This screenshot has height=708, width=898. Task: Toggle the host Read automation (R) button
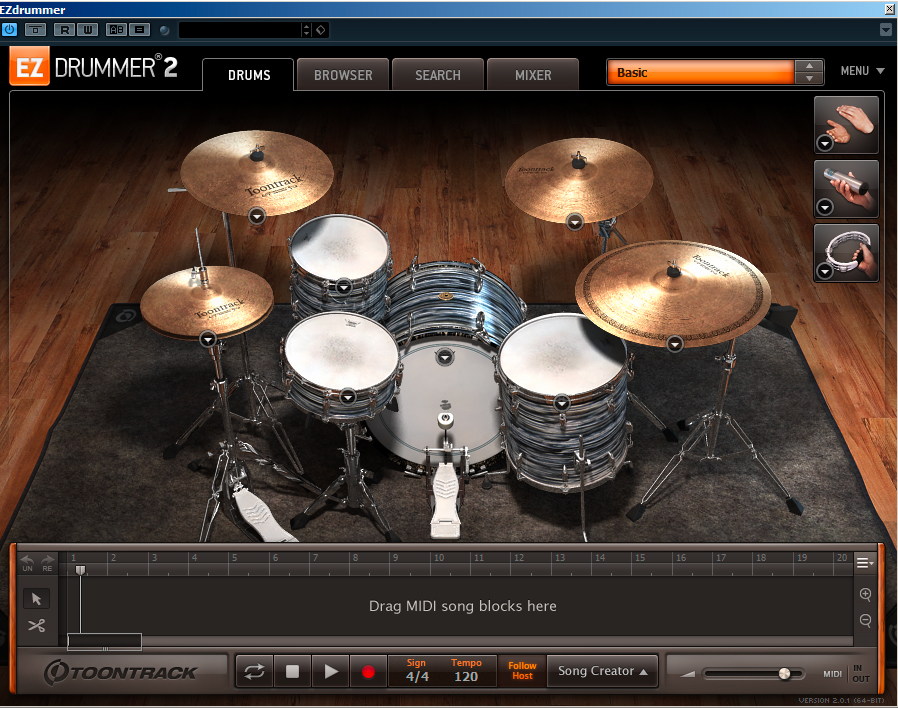[x=65, y=30]
